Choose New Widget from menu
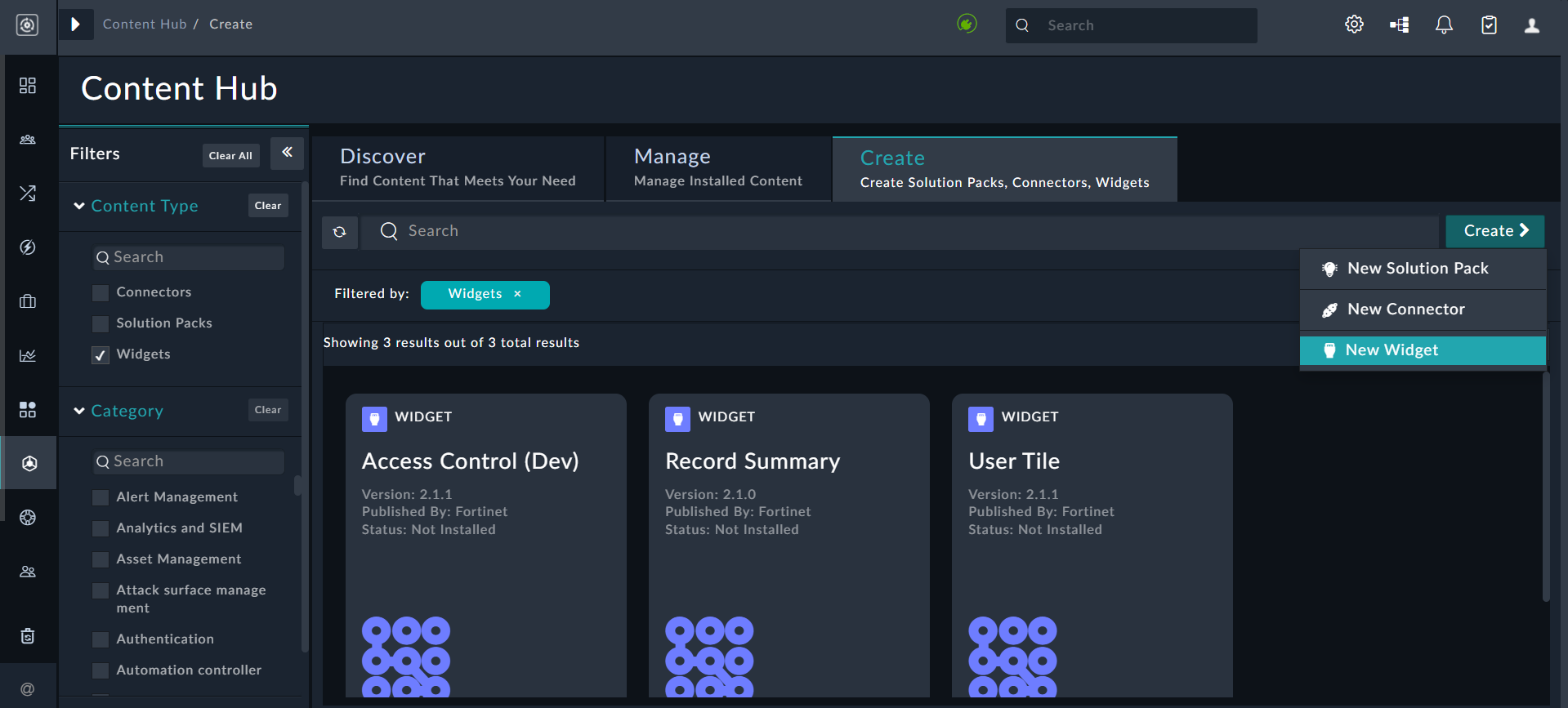 pyautogui.click(x=1423, y=350)
